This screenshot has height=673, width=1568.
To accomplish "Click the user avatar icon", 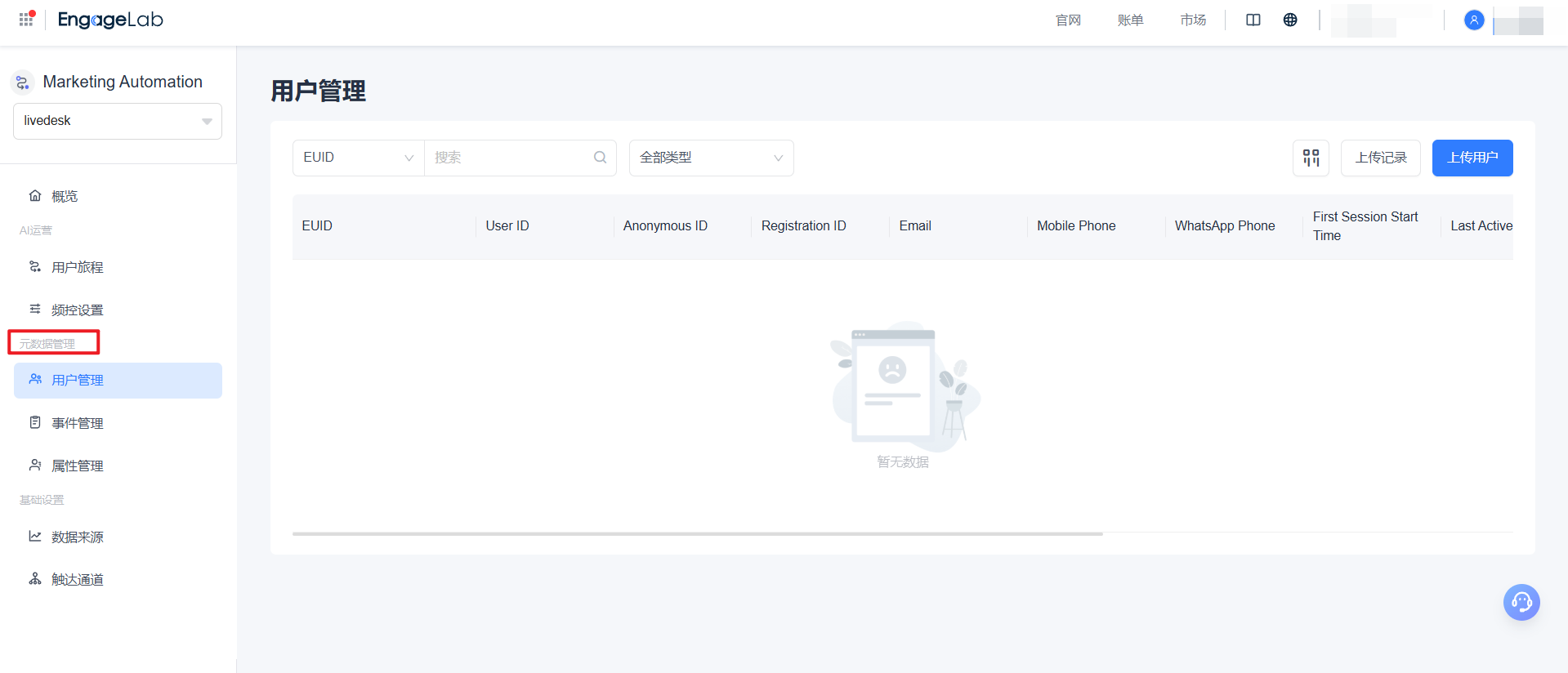I will pos(1474,20).
